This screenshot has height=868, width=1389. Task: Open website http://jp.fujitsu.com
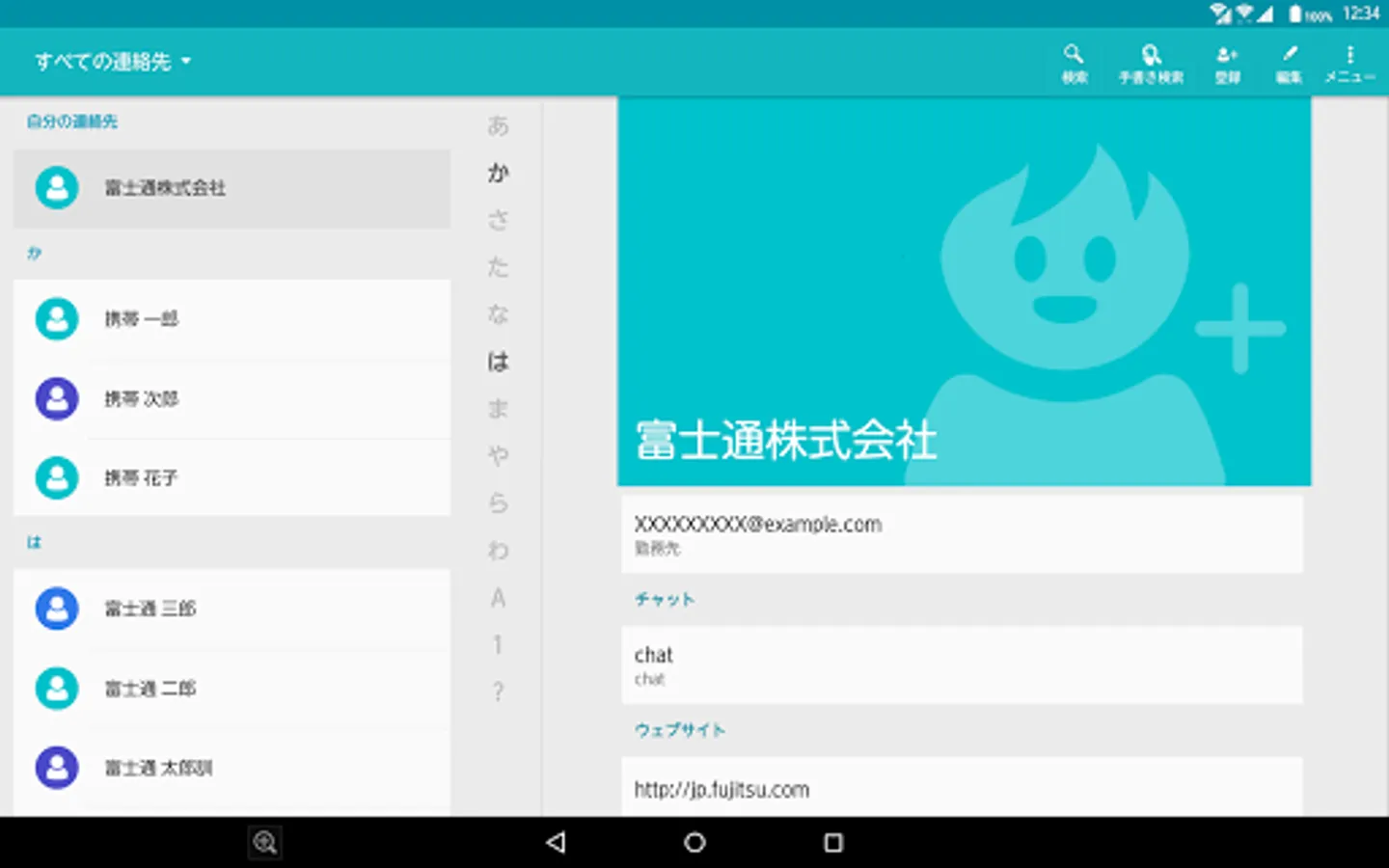coord(962,788)
